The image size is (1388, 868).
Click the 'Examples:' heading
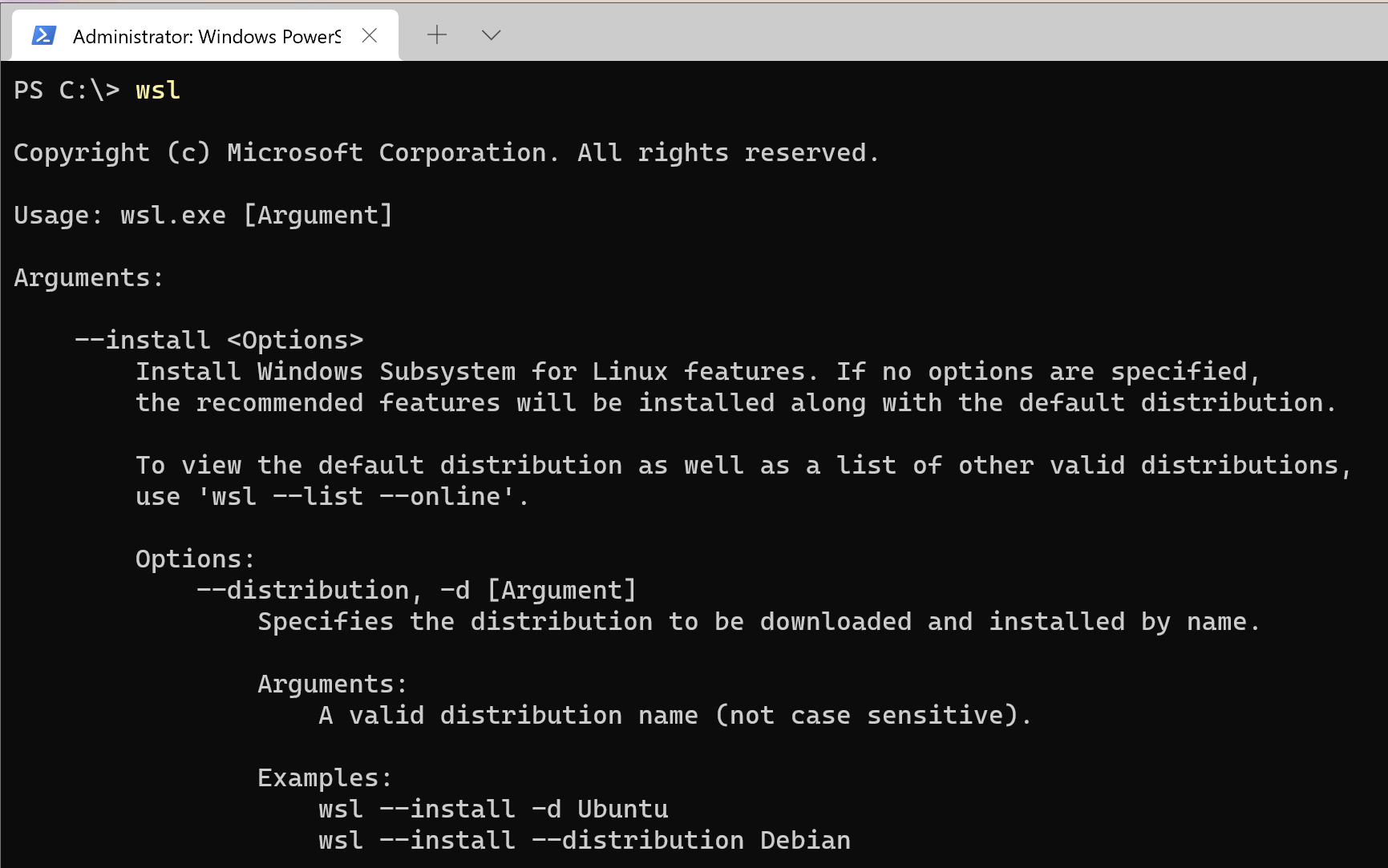325,777
